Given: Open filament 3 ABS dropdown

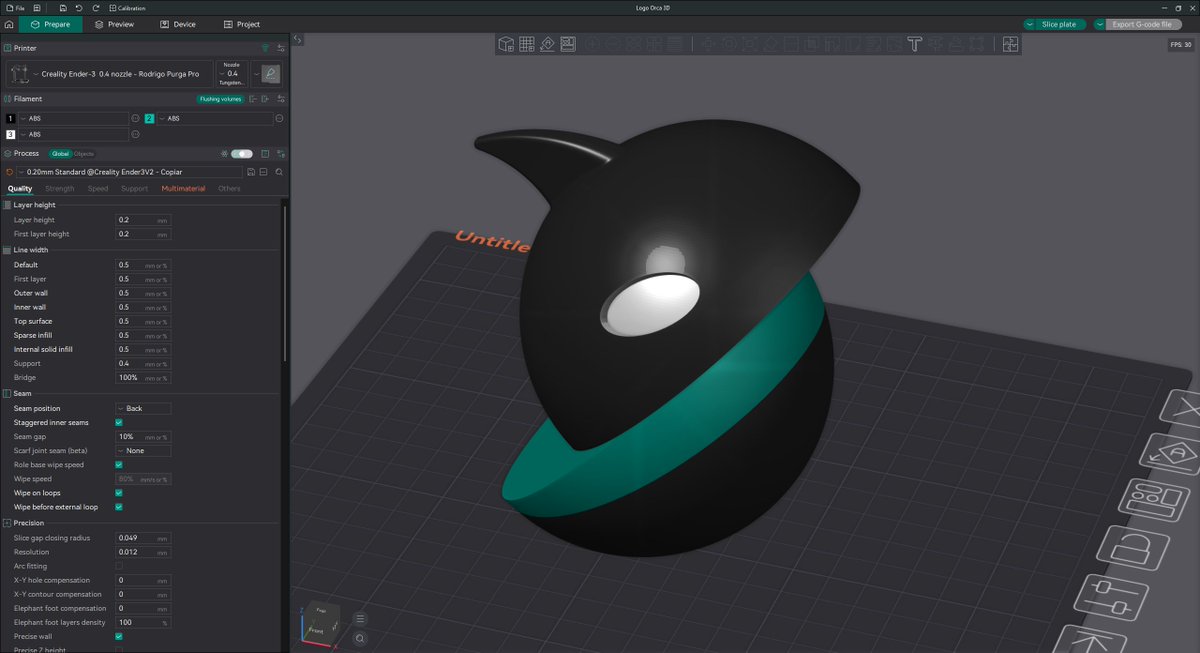Looking at the screenshot, I should coord(73,134).
